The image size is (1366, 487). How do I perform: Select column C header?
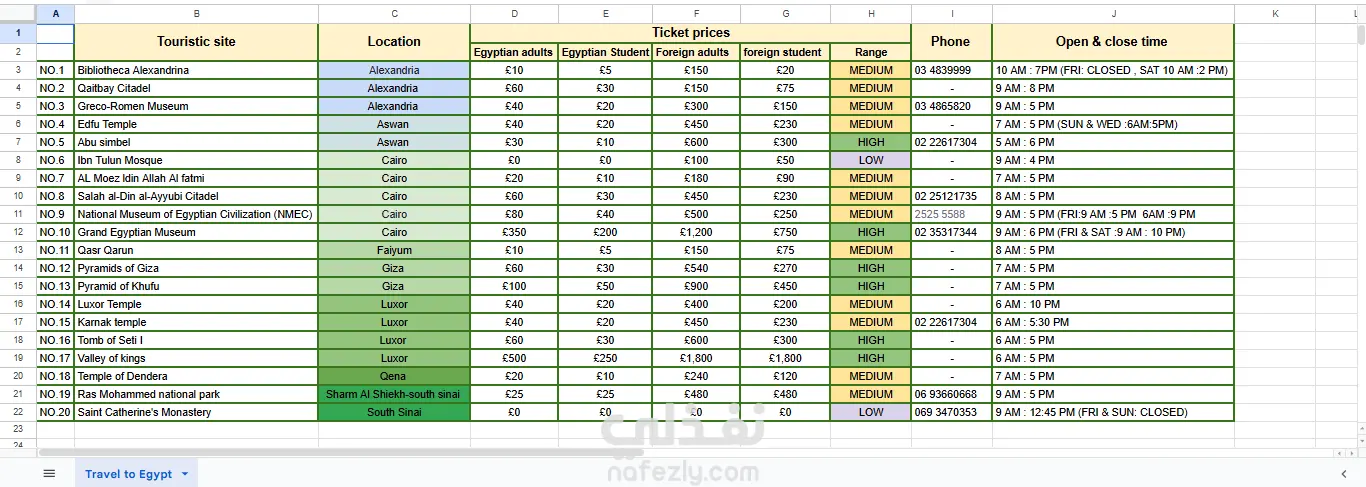pos(394,14)
